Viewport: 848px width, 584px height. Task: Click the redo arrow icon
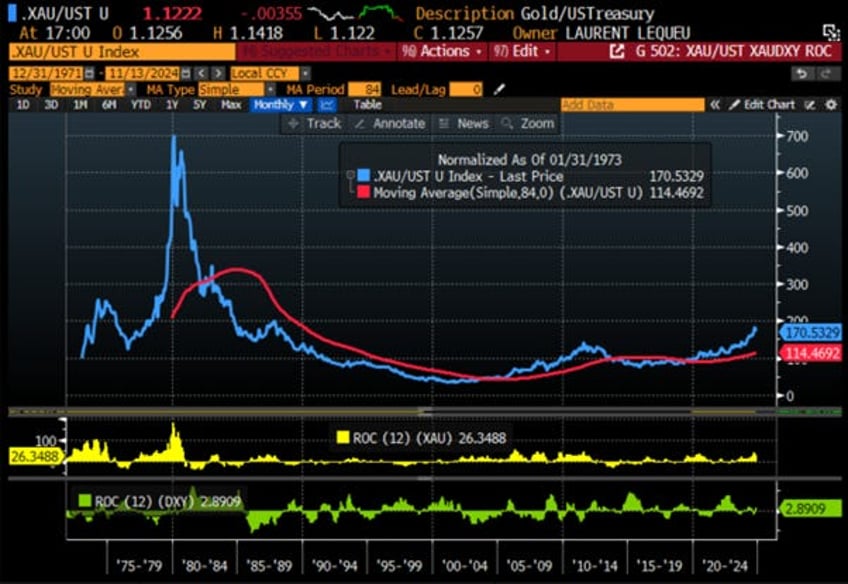coord(826,74)
